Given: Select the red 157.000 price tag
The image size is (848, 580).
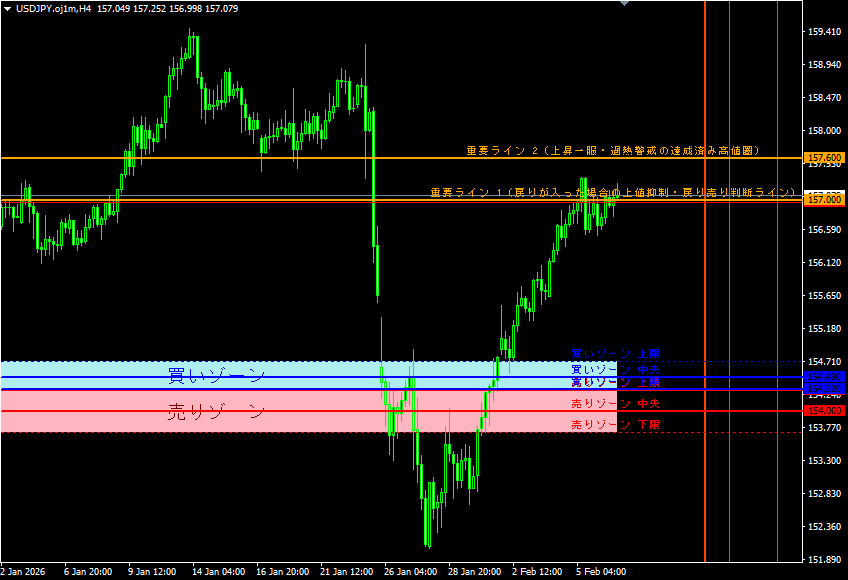Looking at the screenshot, I should [824, 200].
